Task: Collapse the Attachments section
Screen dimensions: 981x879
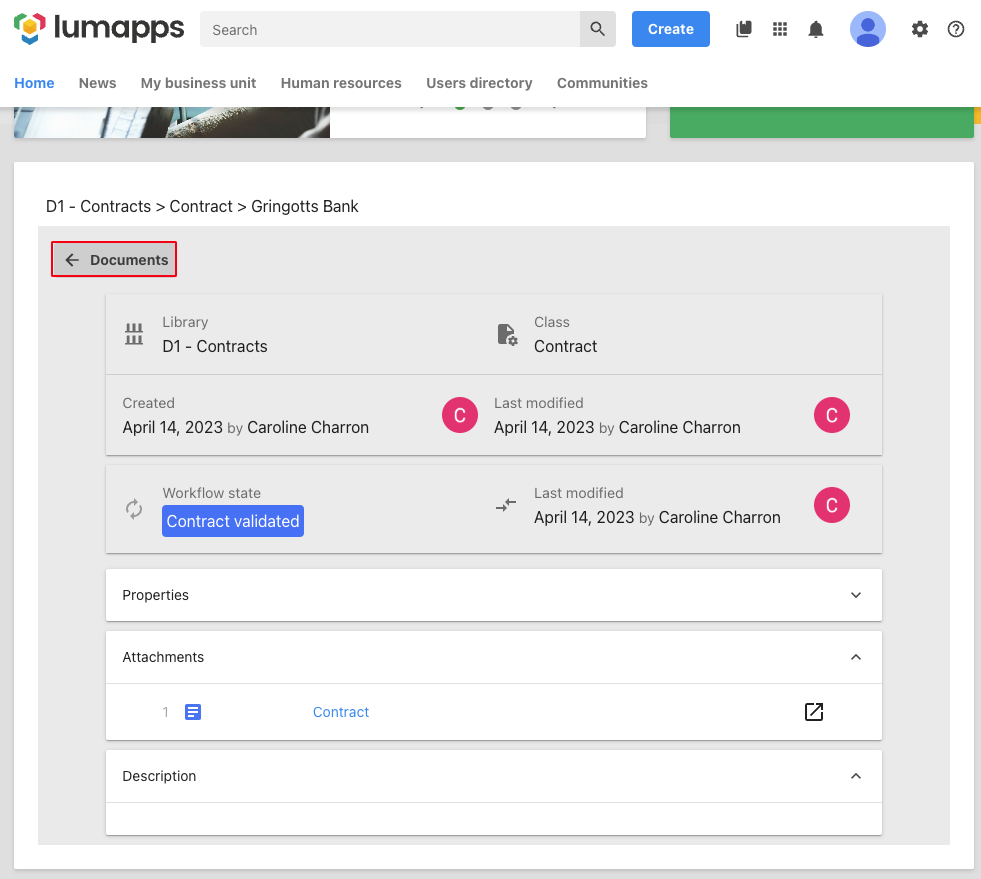Action: tap(855, 657)
